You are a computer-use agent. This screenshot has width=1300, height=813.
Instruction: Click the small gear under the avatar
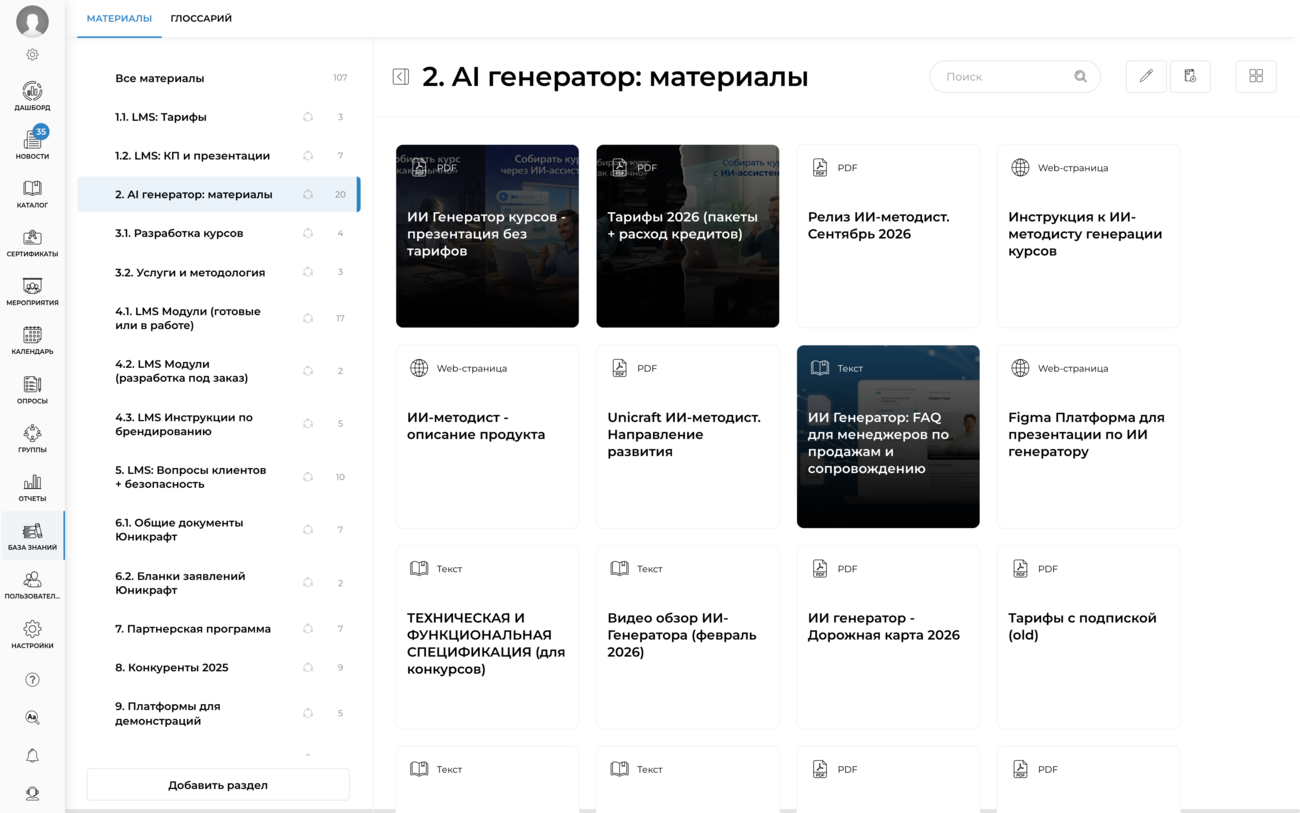coord(32,55)
